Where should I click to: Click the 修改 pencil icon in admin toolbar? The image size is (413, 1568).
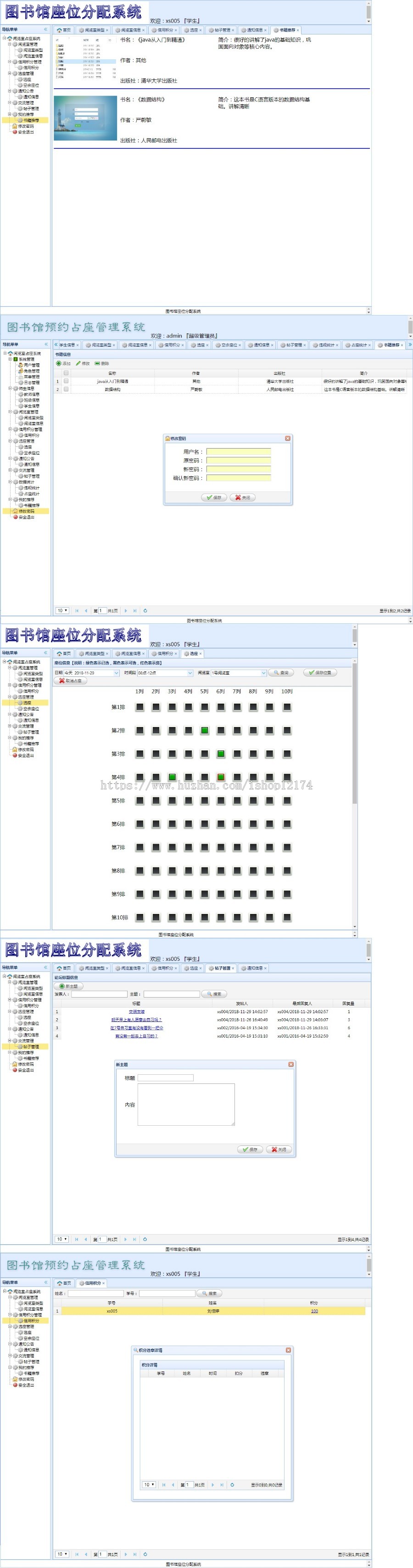[x=78, y=363]
